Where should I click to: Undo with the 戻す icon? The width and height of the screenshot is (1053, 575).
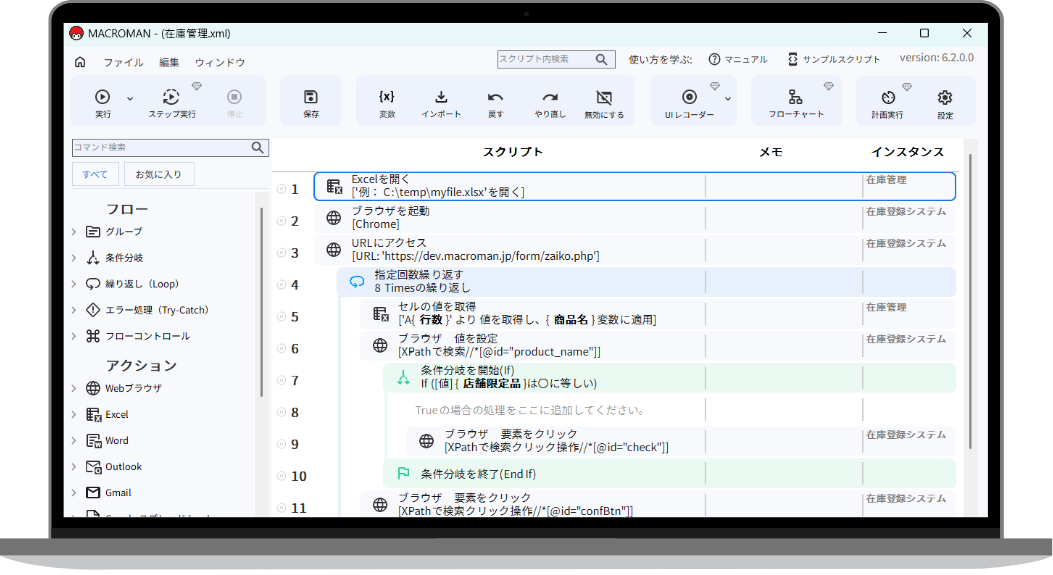click(x=496, y=103)
